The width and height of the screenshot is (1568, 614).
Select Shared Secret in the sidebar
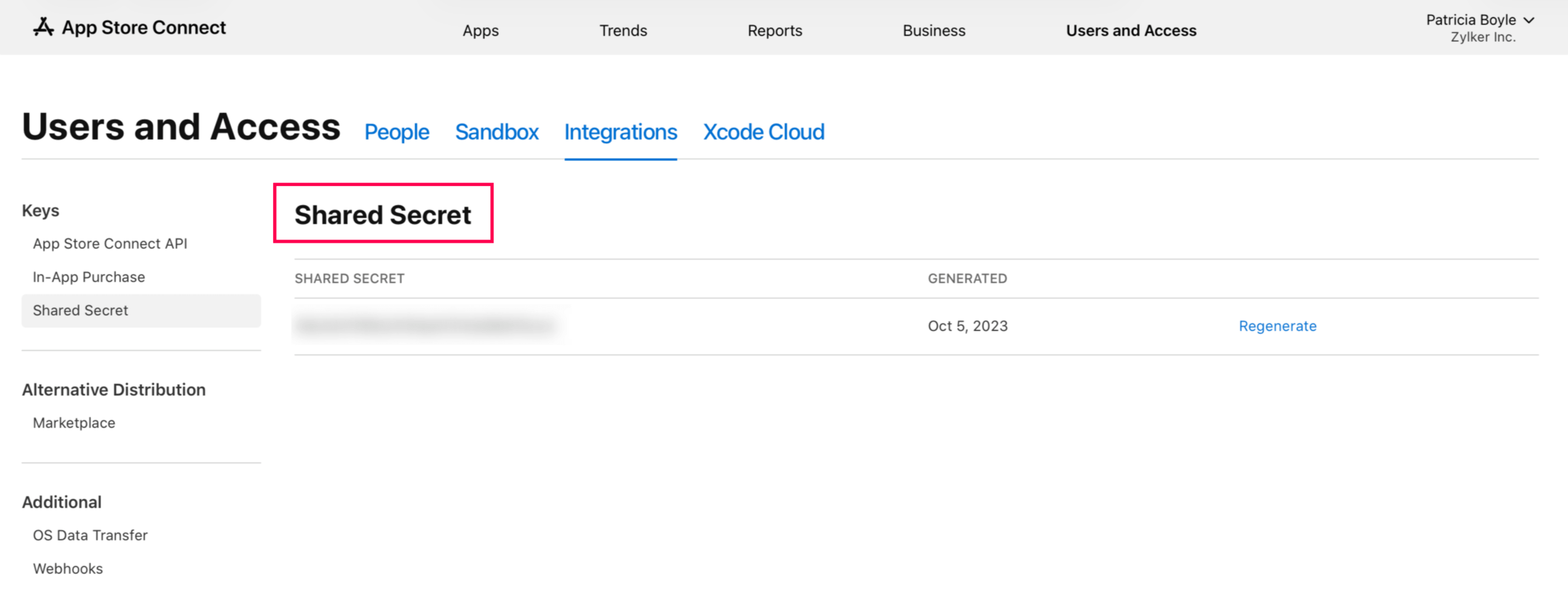[x=141, y=311]
